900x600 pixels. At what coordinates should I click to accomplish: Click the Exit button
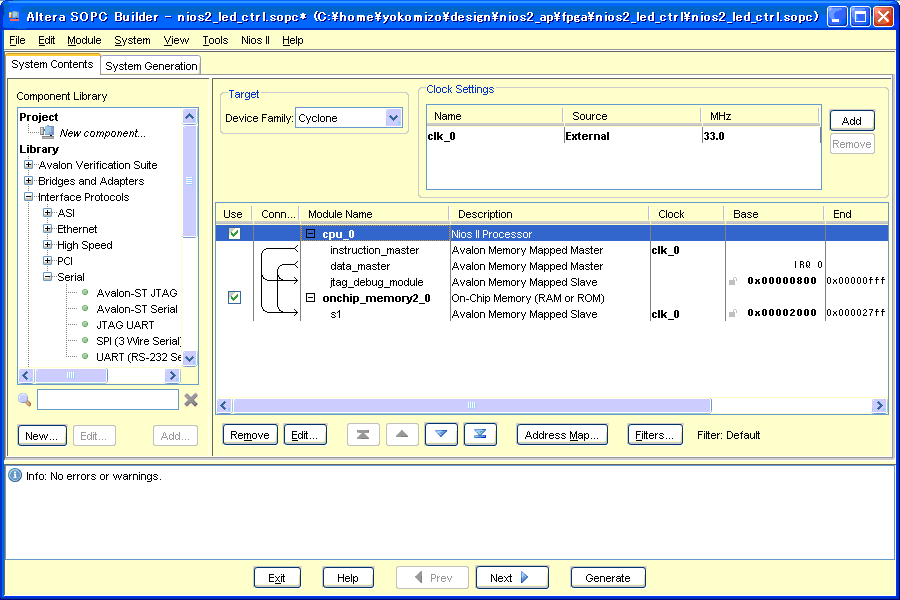point(277,578)
